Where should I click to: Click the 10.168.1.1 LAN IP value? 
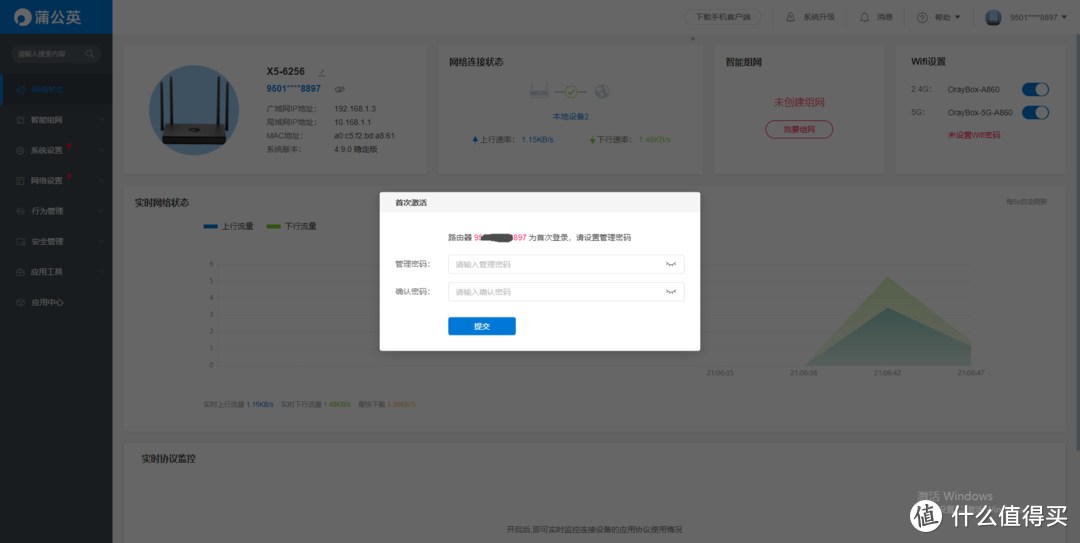coord(353,122)
